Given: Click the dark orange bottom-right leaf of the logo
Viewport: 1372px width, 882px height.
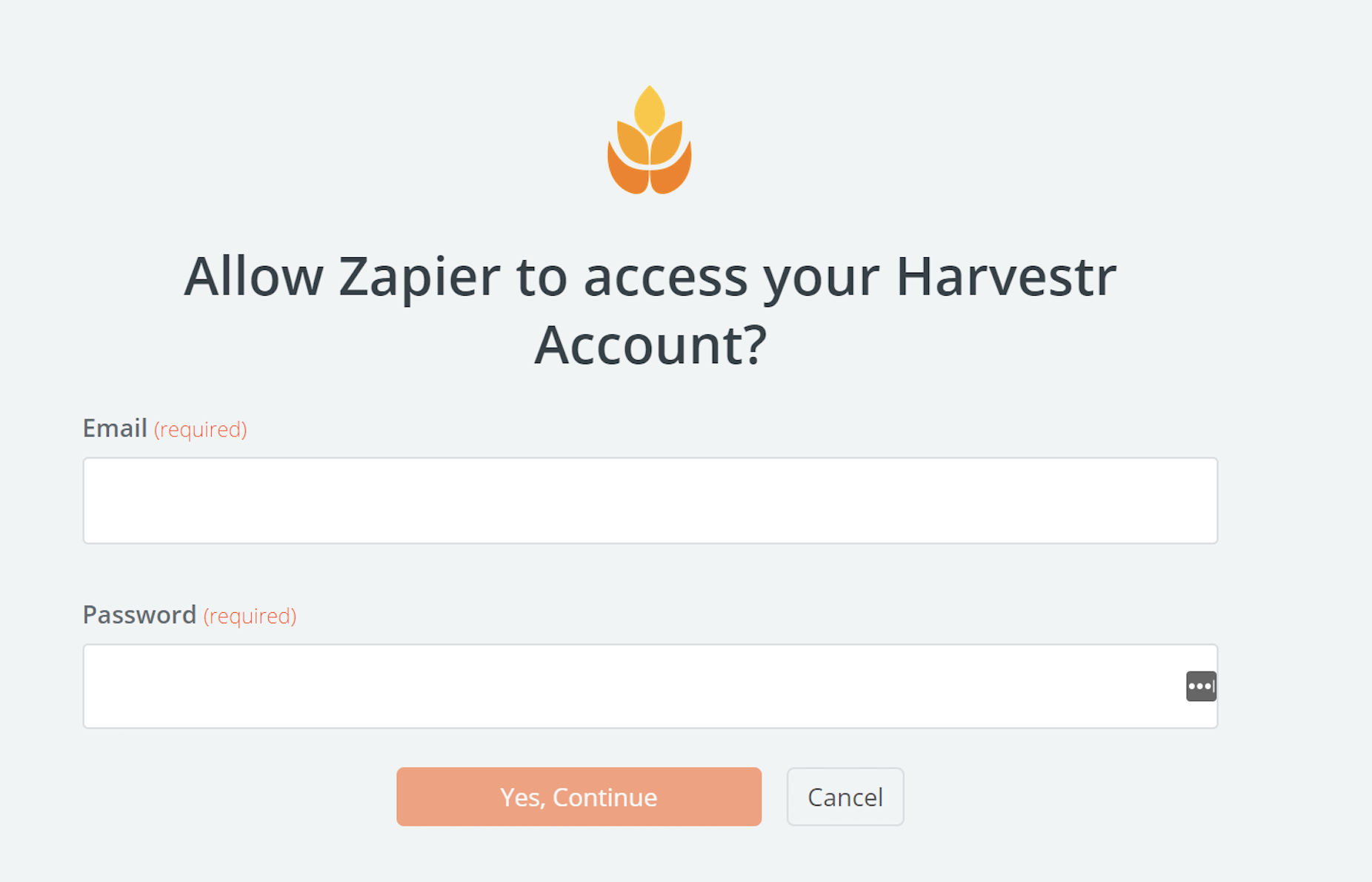Looking at the screenshot, I should (673, 171).
